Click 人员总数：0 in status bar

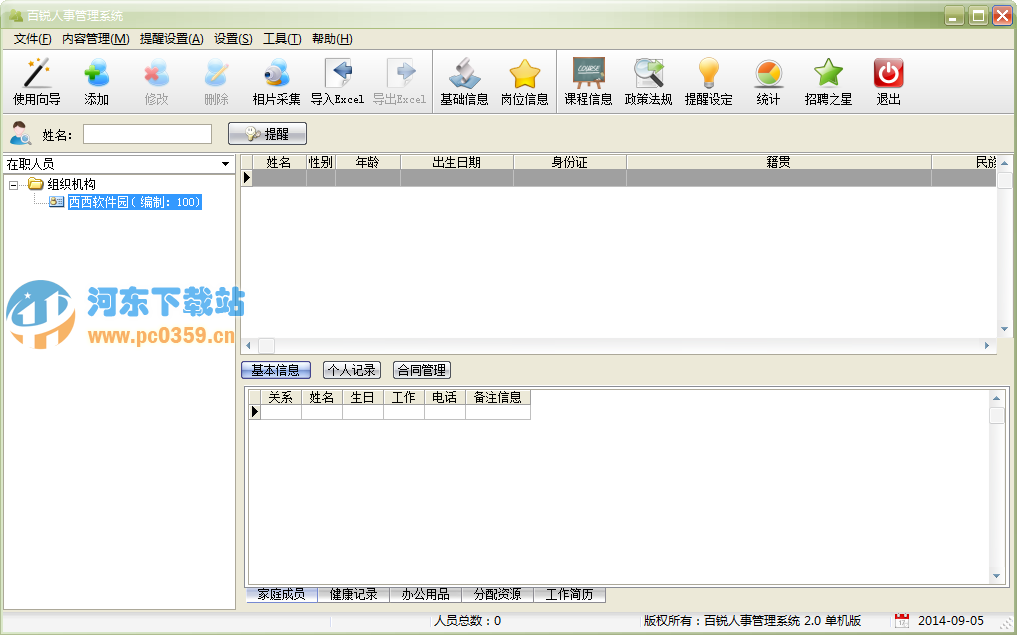467,621
